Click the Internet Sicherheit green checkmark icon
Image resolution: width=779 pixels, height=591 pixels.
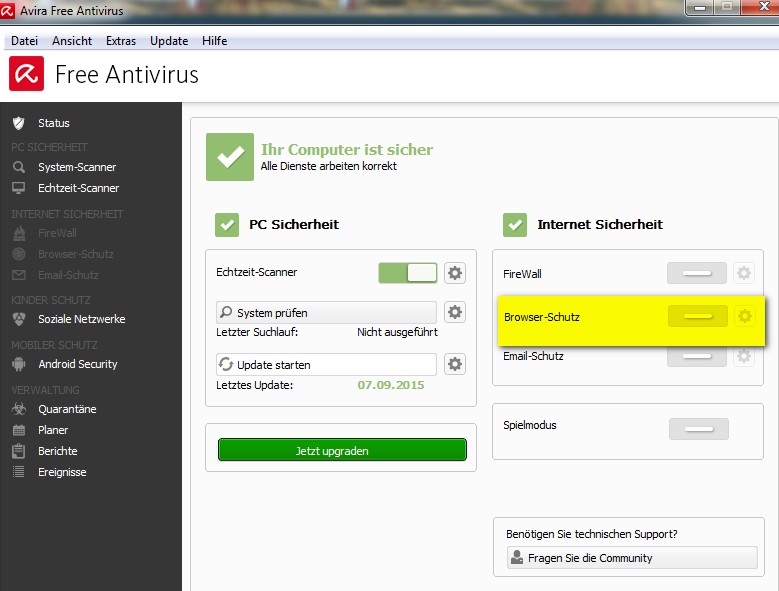pyautogui.click(x=515, y=225)
